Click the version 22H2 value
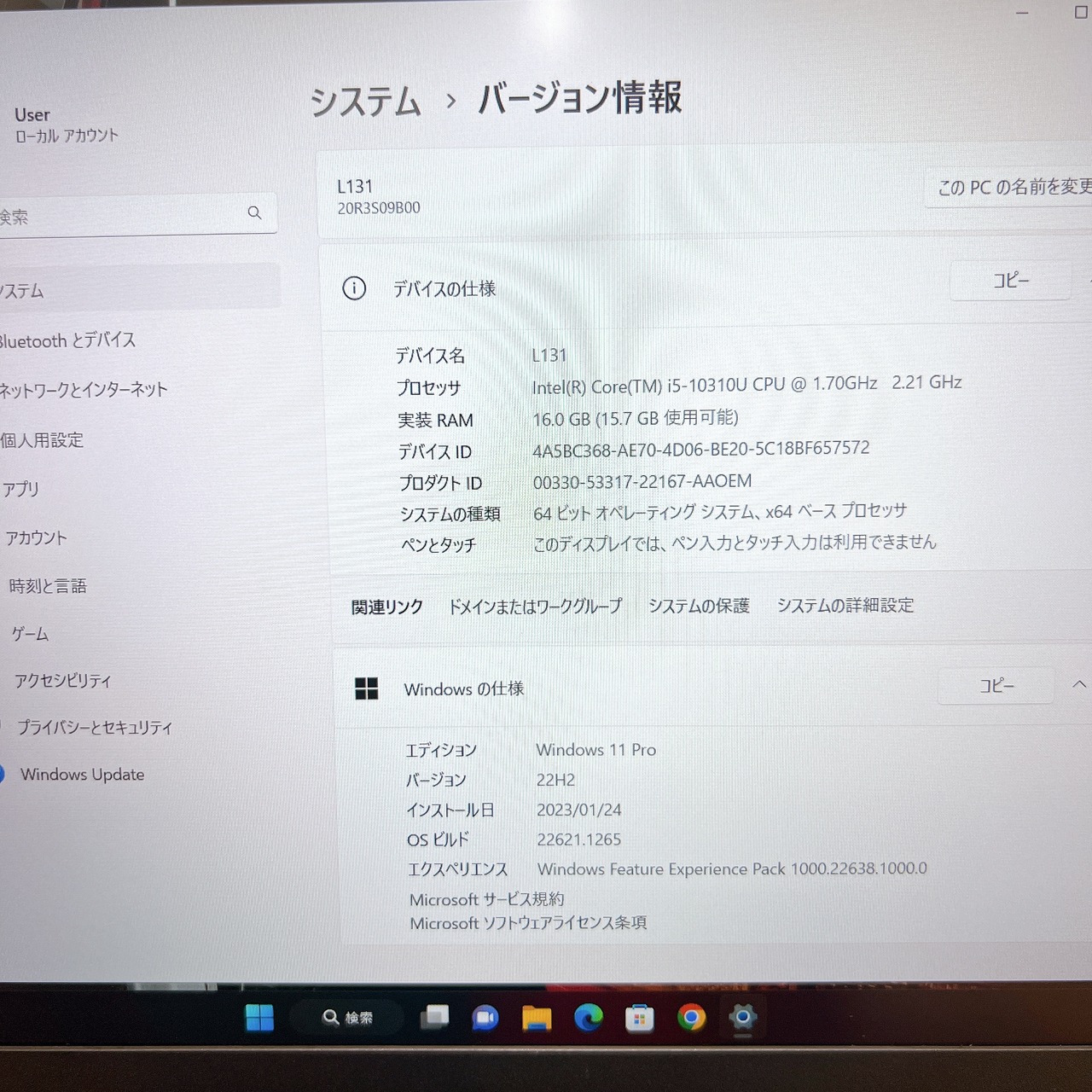Viewport: 1092px width, 1092px height. pos(555,780)
